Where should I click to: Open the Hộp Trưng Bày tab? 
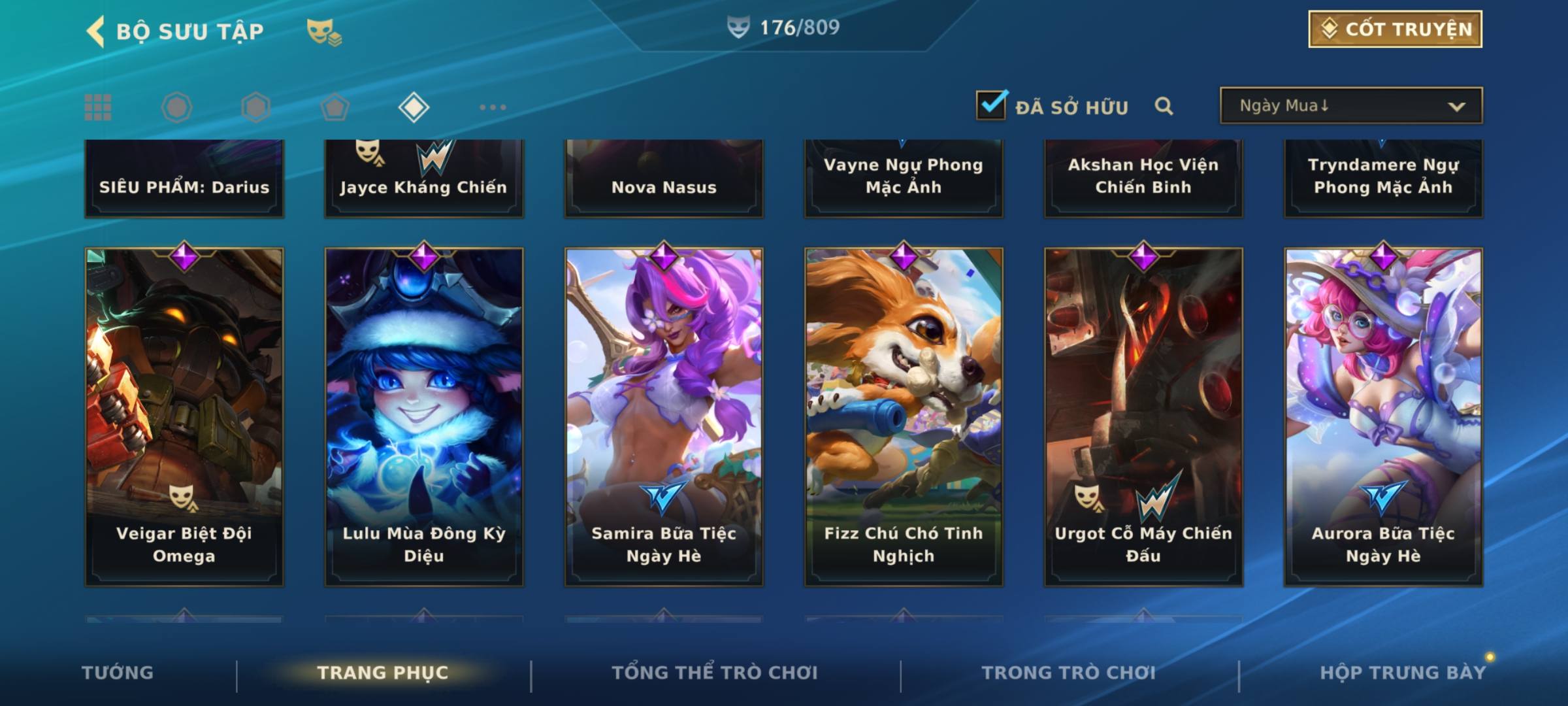1403,673
